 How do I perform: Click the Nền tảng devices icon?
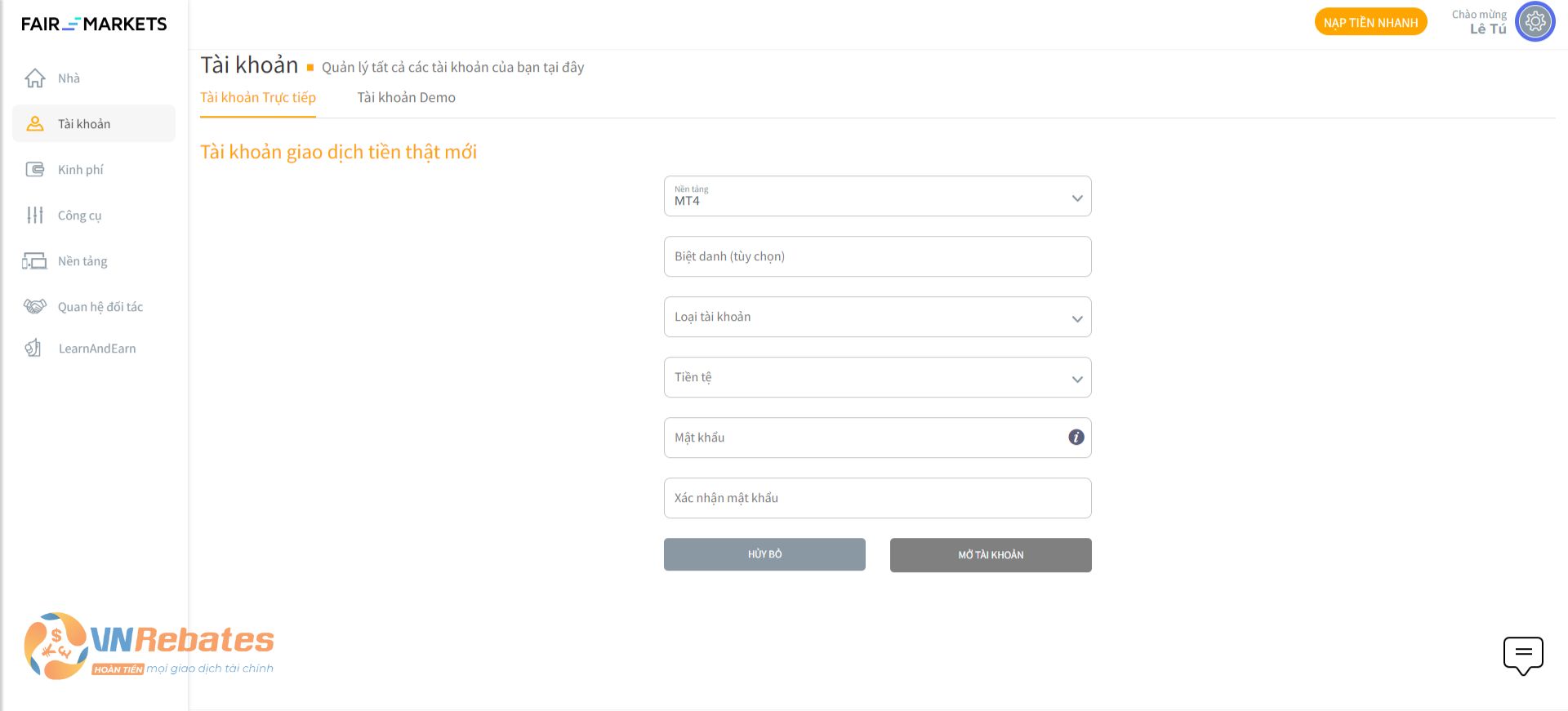click(34, 261)
